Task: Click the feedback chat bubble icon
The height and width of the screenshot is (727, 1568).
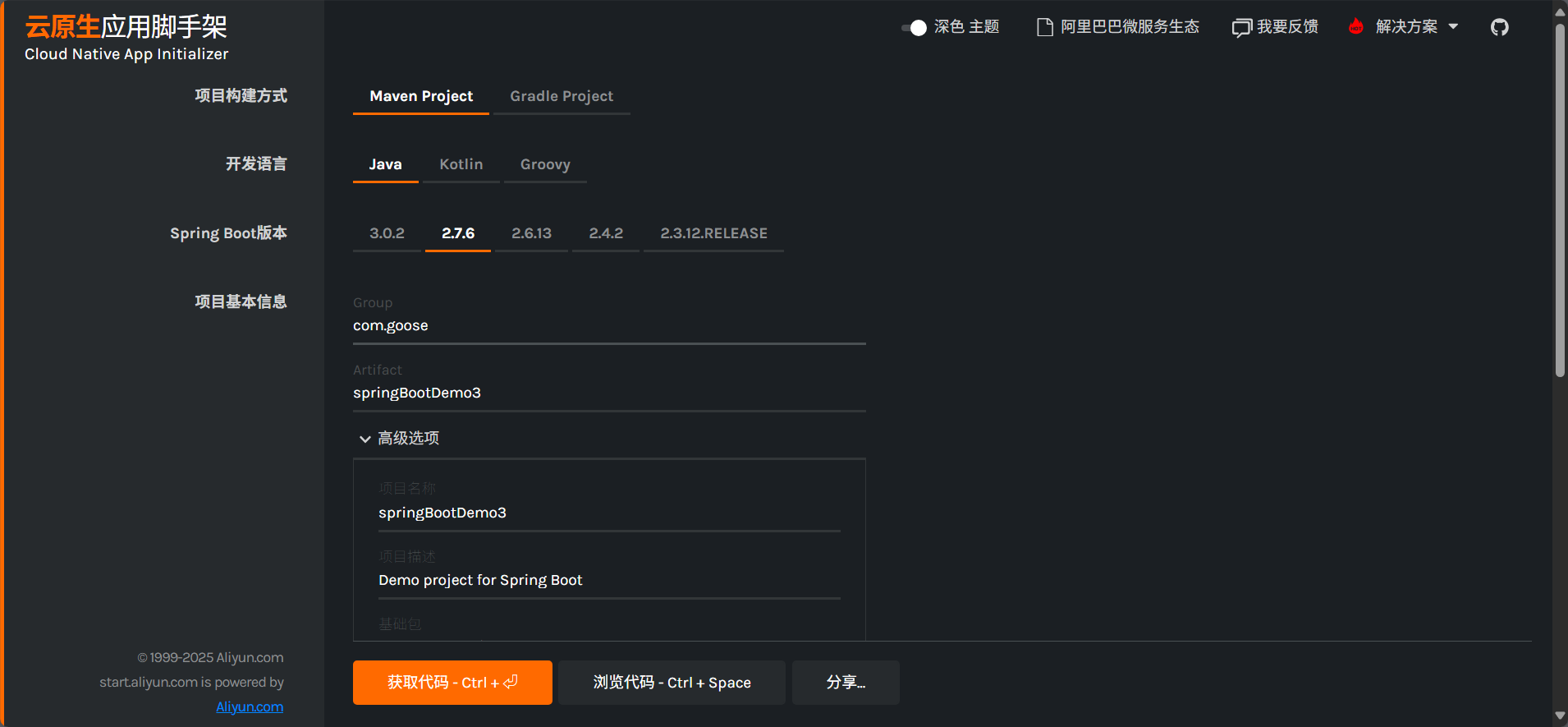Action: (1241, 28)
